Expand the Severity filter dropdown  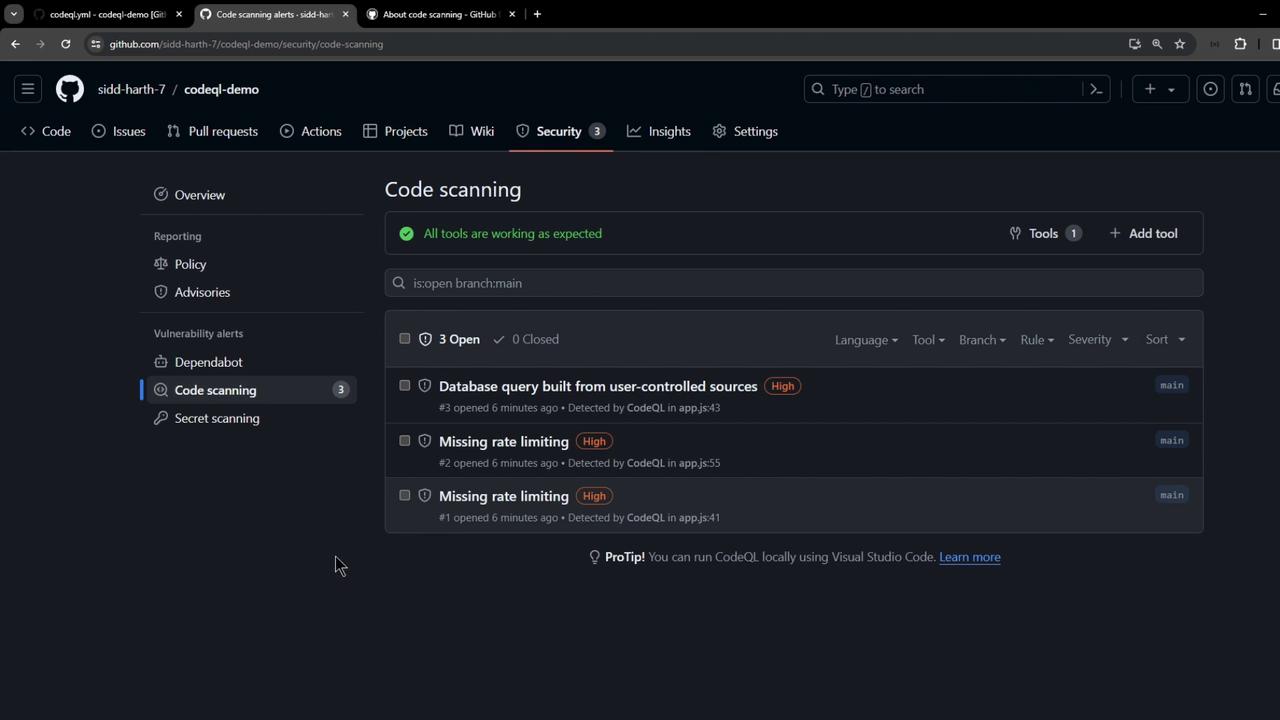tap(1098, 340)
